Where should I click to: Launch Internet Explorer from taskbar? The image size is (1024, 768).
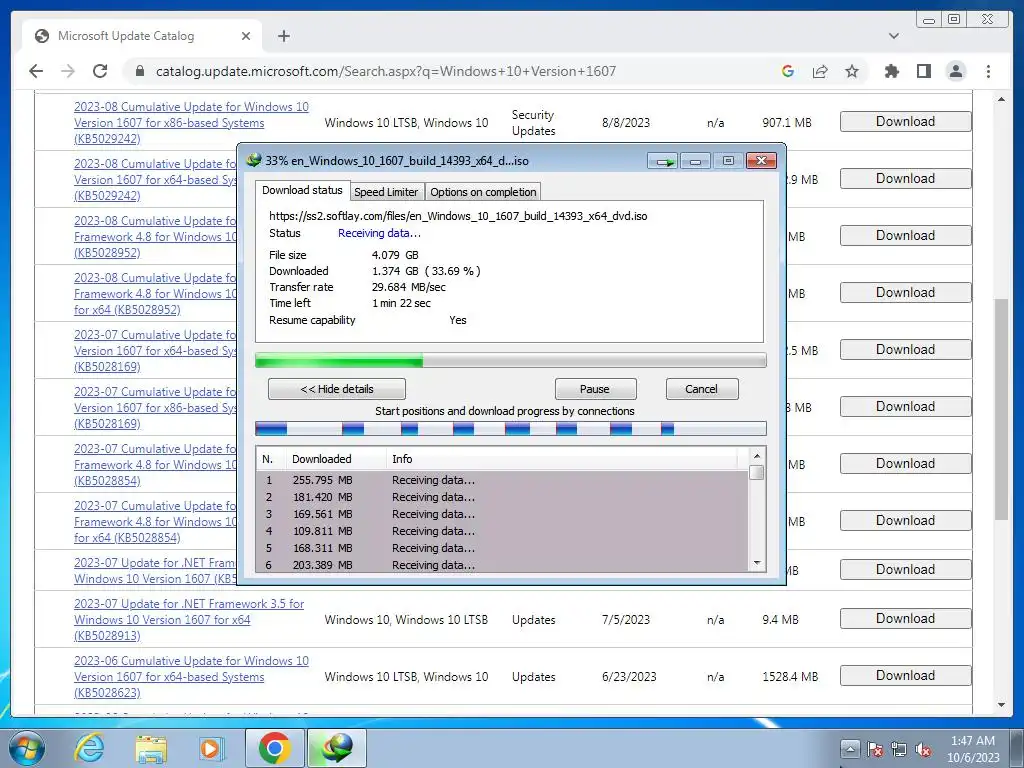coord(89,748)
